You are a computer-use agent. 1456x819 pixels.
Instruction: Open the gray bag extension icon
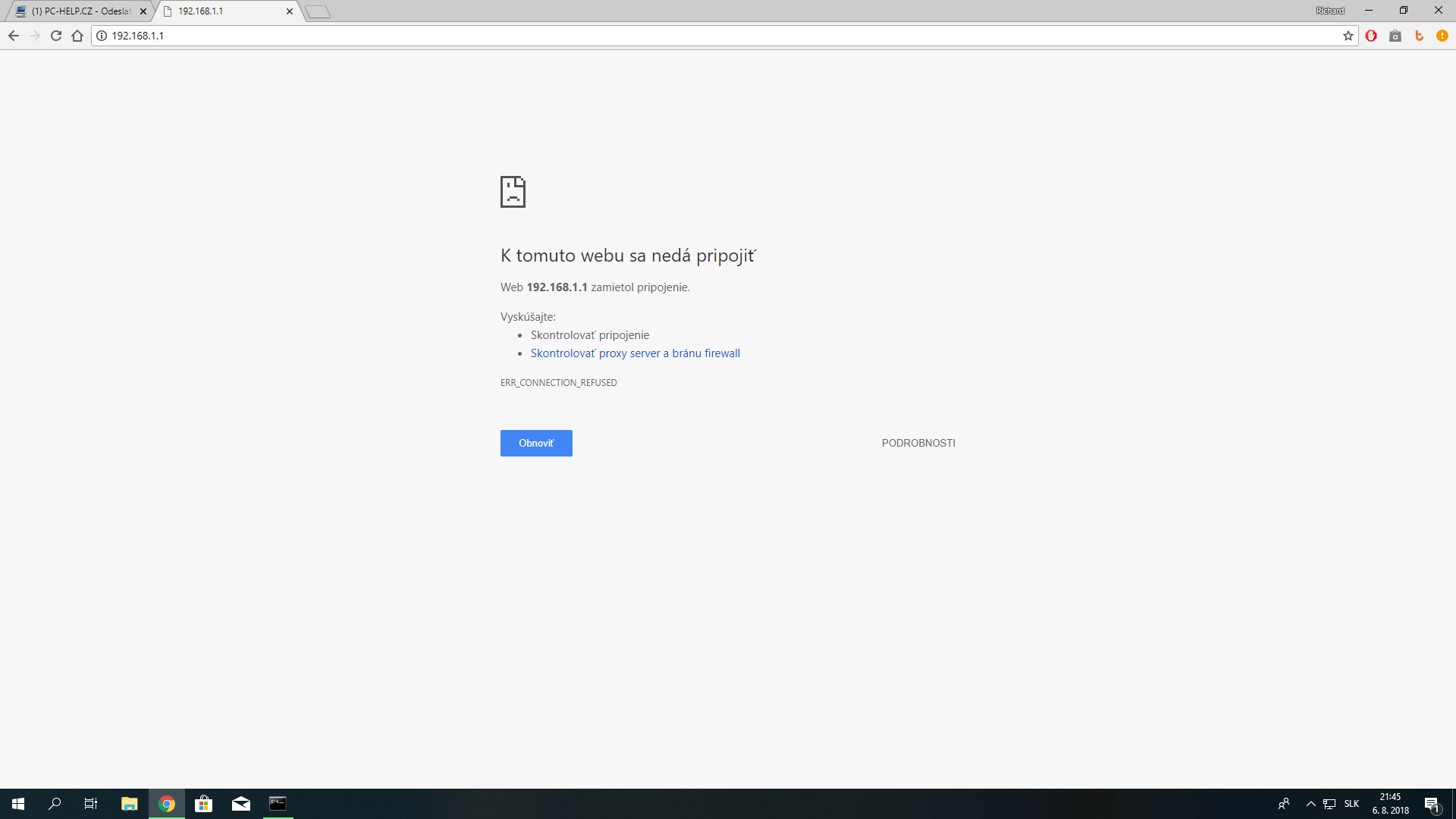tap(1395, 36)
